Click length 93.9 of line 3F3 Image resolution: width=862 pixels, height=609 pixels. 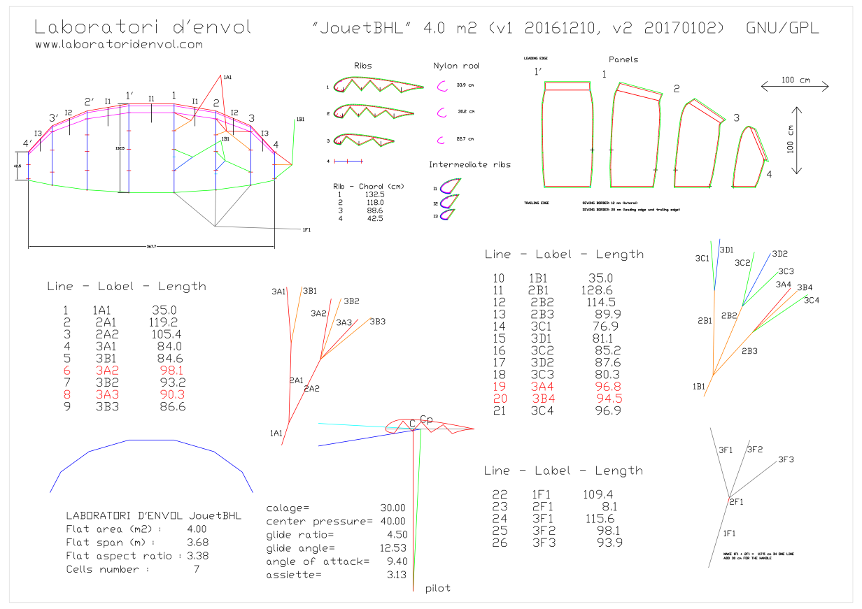610,543
